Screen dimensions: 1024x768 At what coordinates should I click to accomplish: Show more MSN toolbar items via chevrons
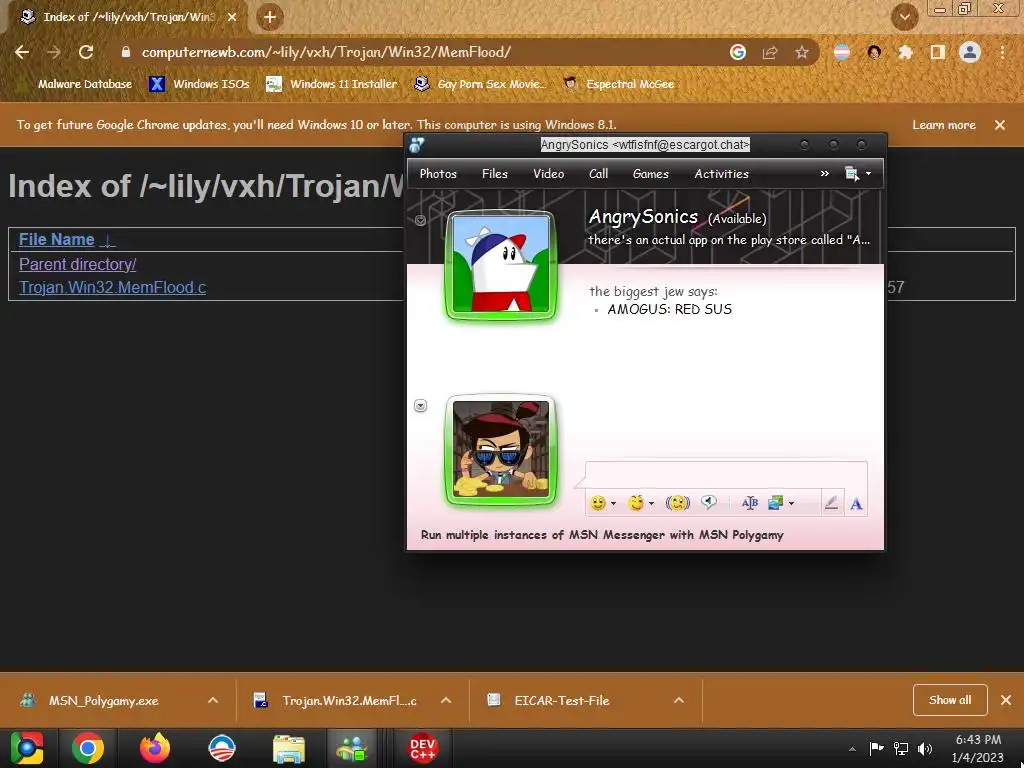[x=825, y=174]
